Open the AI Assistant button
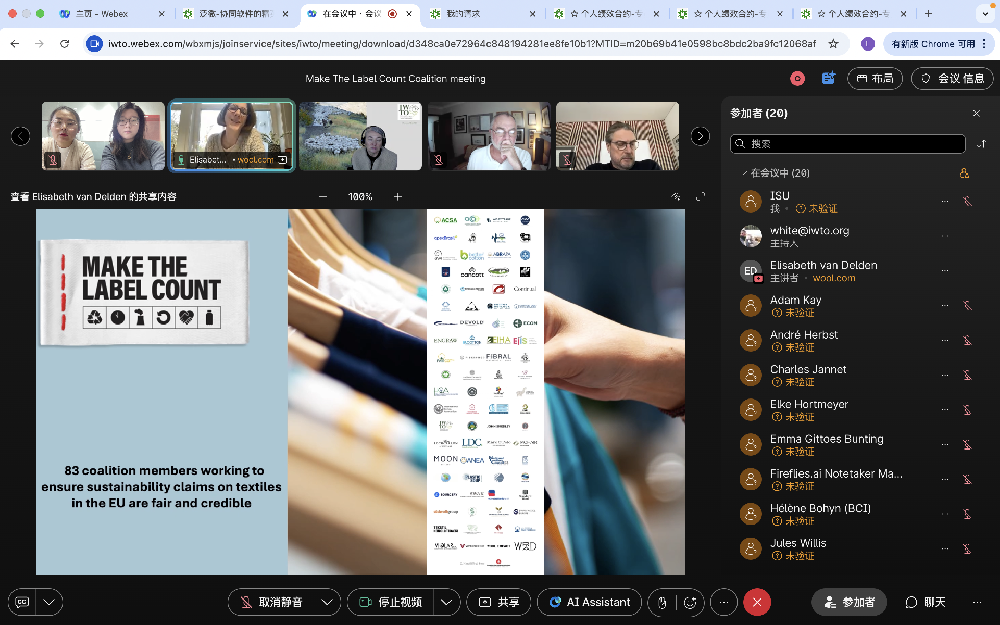This screenshot has width=1000, height=625. point(590,602)
